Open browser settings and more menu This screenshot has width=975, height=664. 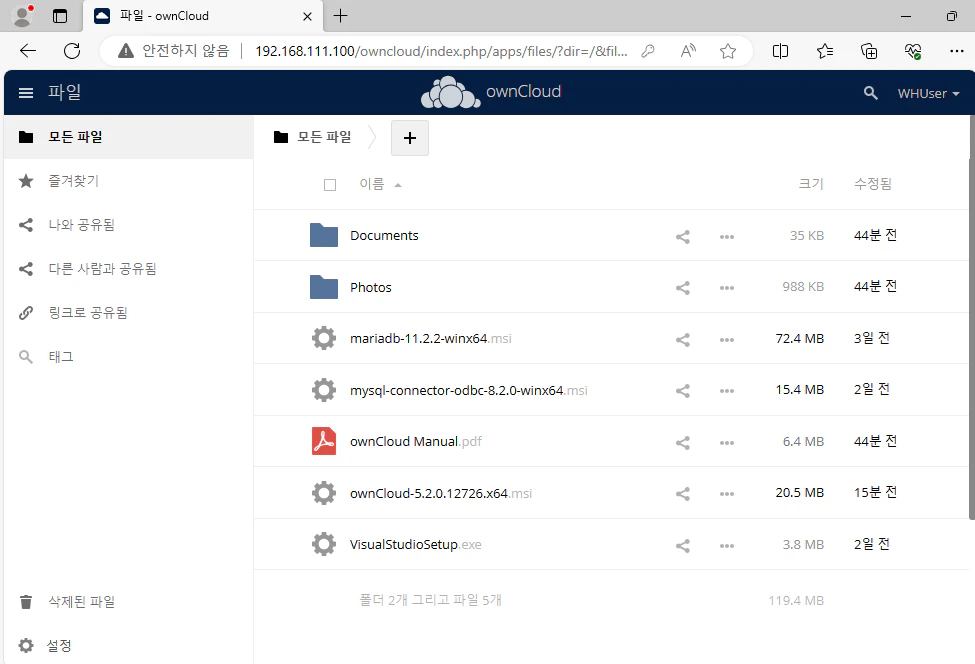[x=957, y=51]
